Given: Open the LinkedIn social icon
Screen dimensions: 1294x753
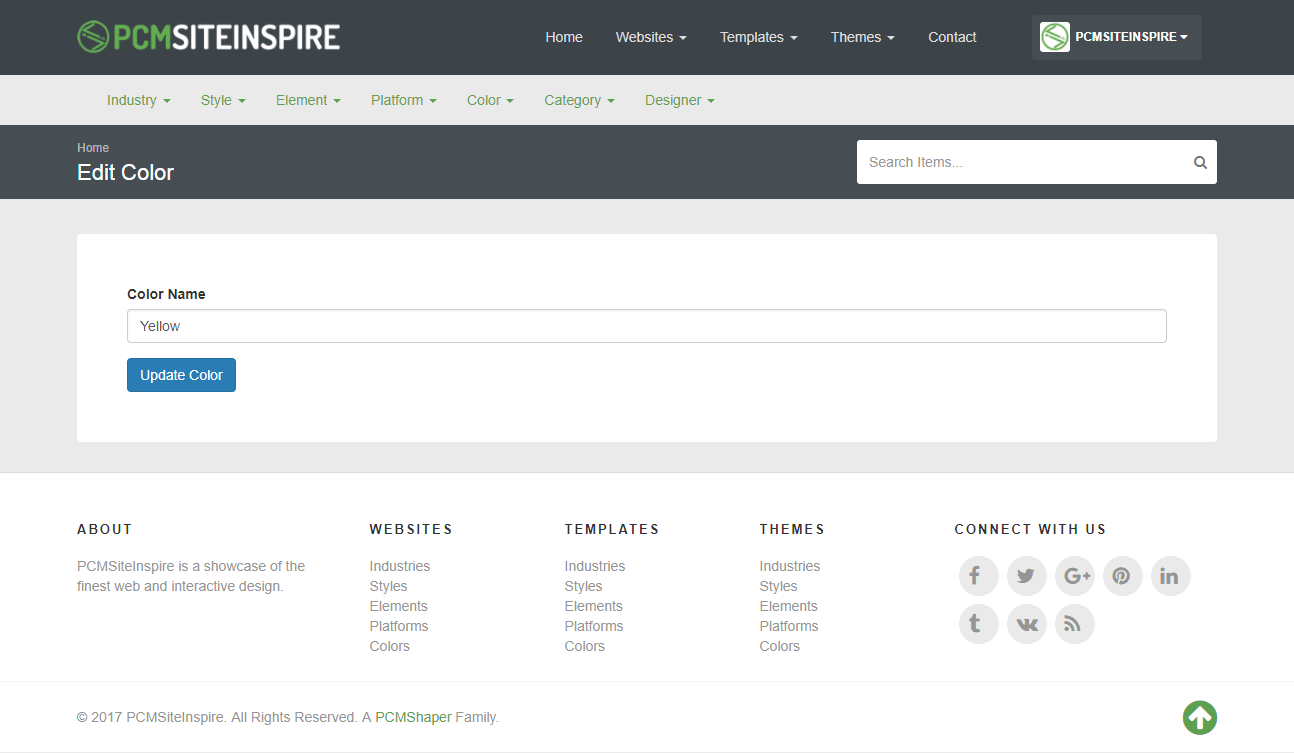Looking at the screenshot, I should coord(1170,576).
